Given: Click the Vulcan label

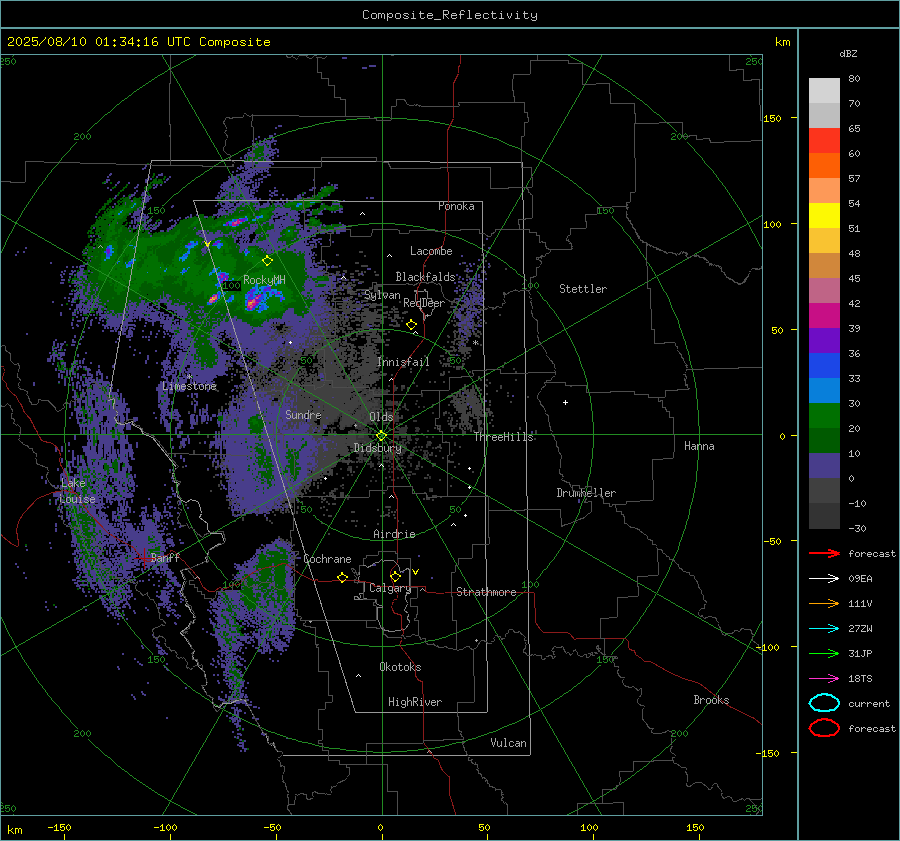Looking at the screenshot, I should tap(509, 743).
